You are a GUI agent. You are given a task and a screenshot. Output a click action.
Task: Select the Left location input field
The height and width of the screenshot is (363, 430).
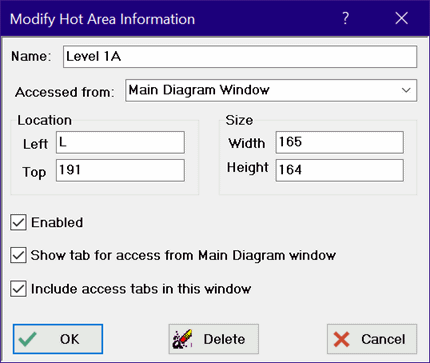120,142
